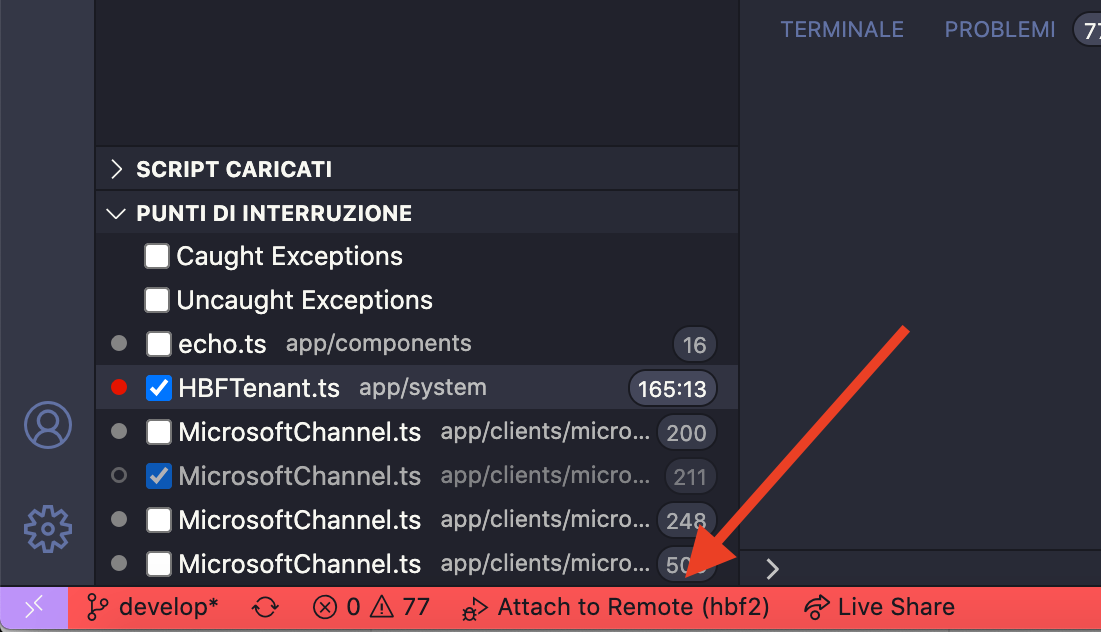Viewport: 1101px width, 632px height.
Task: Open the Manage gear icon
Action: tap(48, 529)
